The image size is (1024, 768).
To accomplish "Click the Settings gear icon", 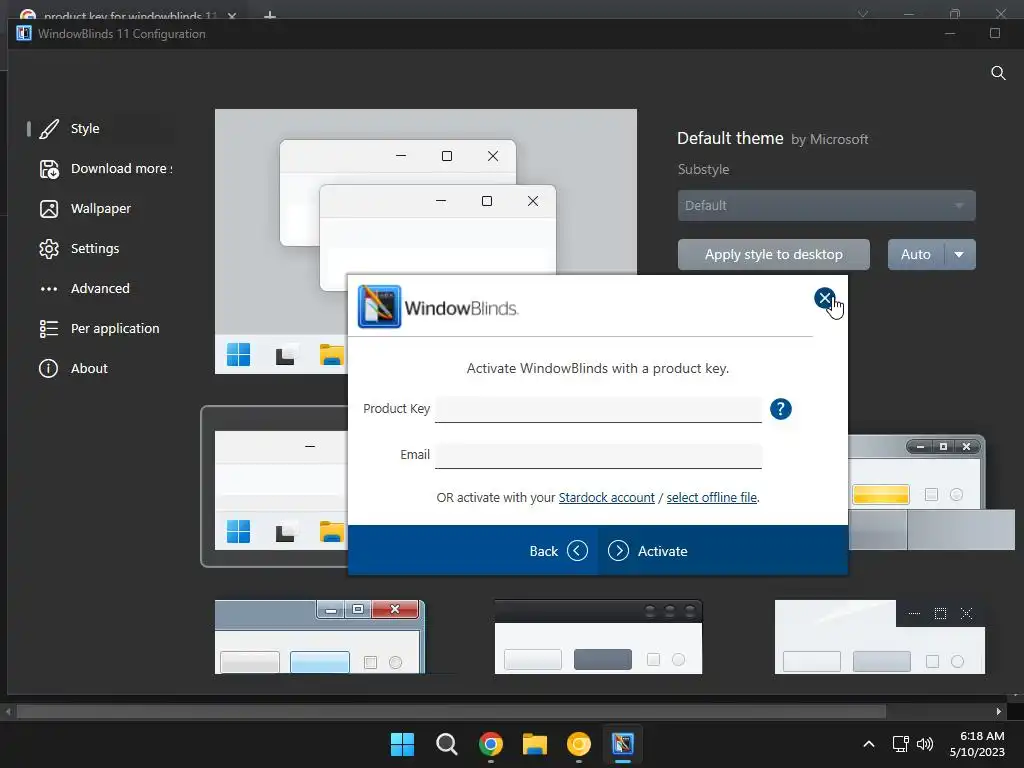I will click(x=49, y=249).
